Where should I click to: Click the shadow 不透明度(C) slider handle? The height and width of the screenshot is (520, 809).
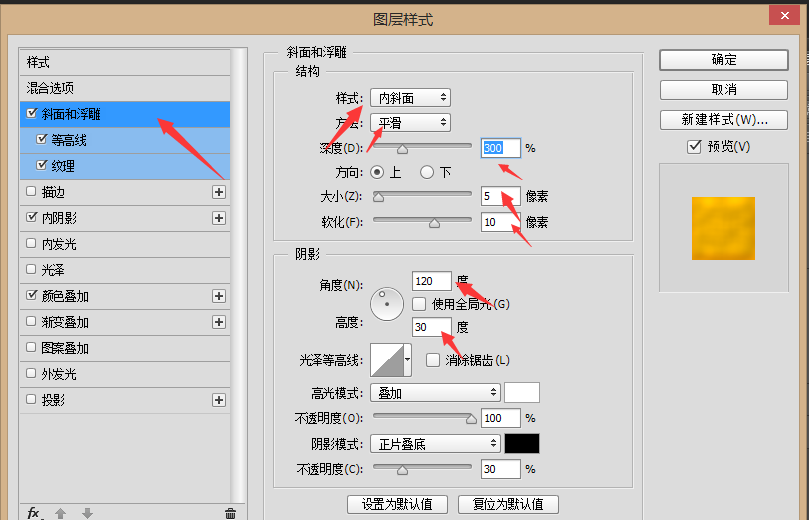[402, 470]
